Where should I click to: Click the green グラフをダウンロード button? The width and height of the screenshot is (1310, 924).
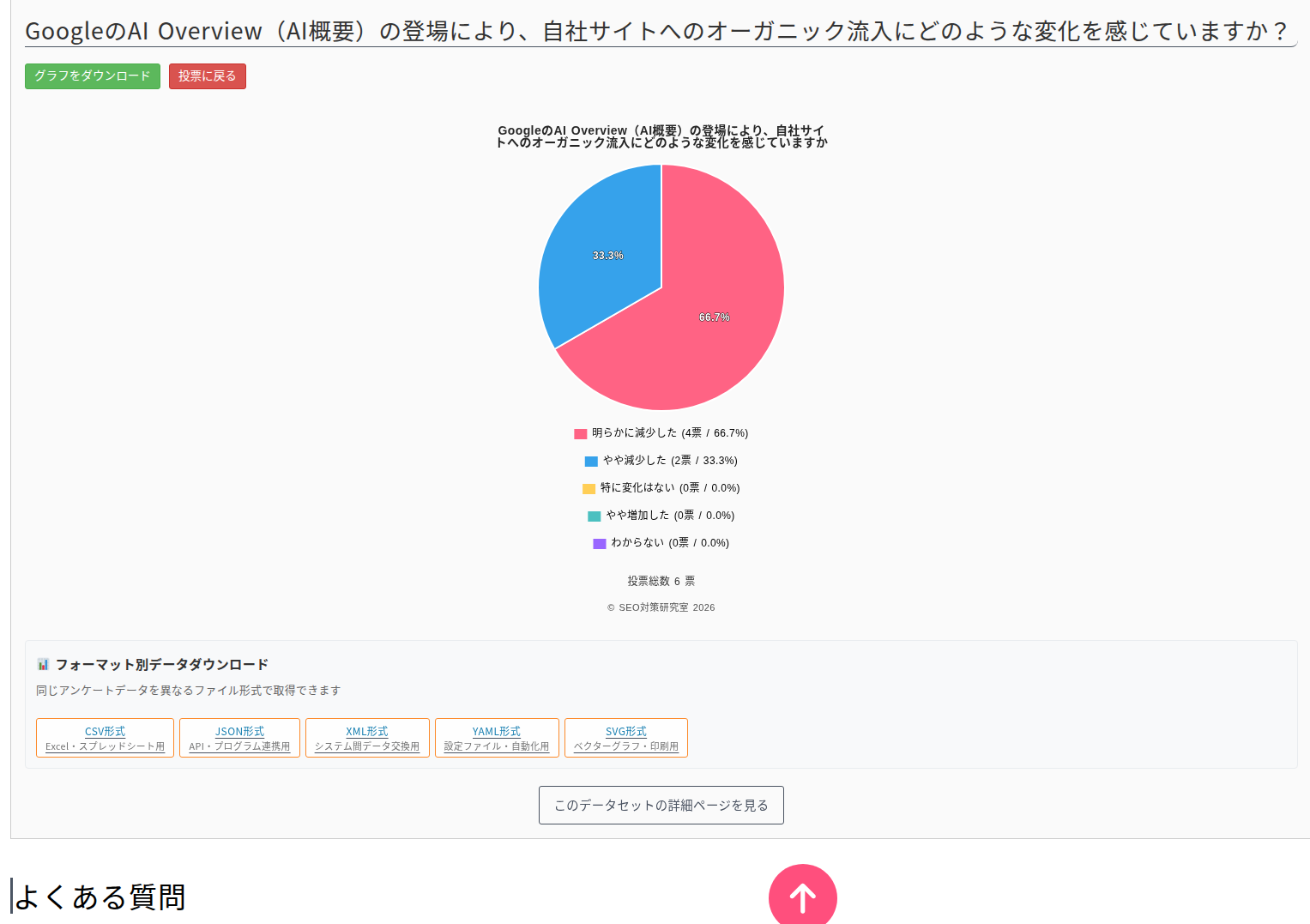(x=93, y=76)
